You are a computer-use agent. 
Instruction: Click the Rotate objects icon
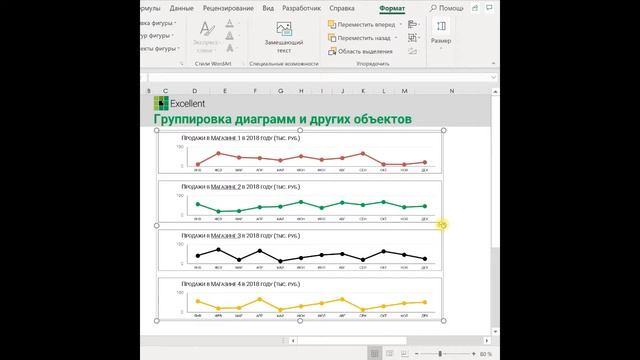[412, 51]
